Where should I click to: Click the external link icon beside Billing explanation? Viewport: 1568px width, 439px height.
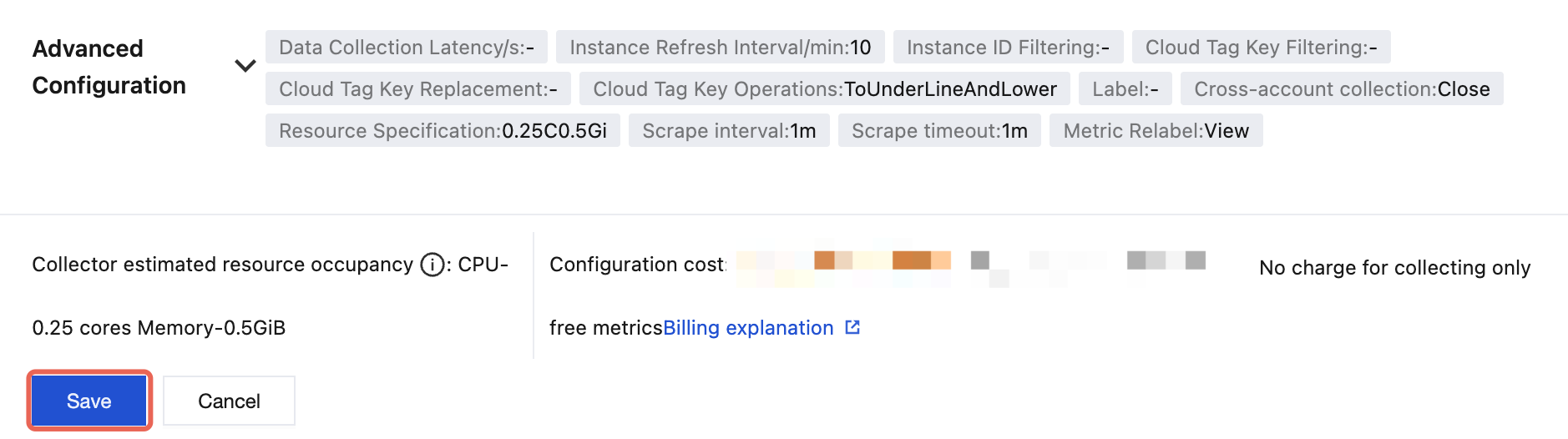click(x=852, y=327)
